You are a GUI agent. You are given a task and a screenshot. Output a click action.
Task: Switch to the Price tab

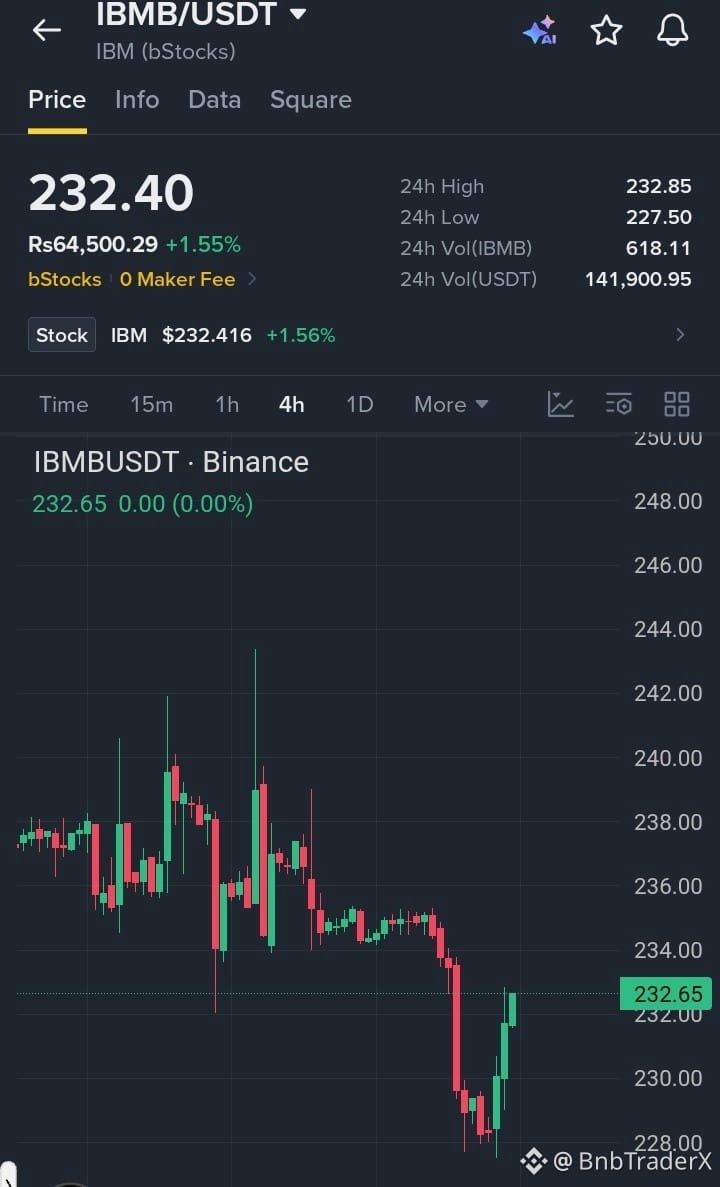(x=57, y=100)
